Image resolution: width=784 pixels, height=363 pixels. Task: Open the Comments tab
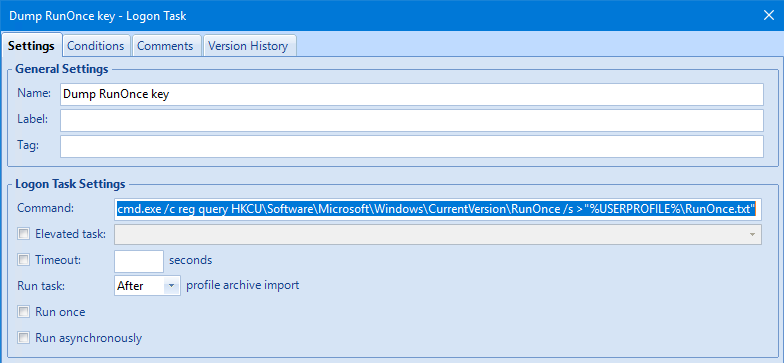[x=166, y=46]
